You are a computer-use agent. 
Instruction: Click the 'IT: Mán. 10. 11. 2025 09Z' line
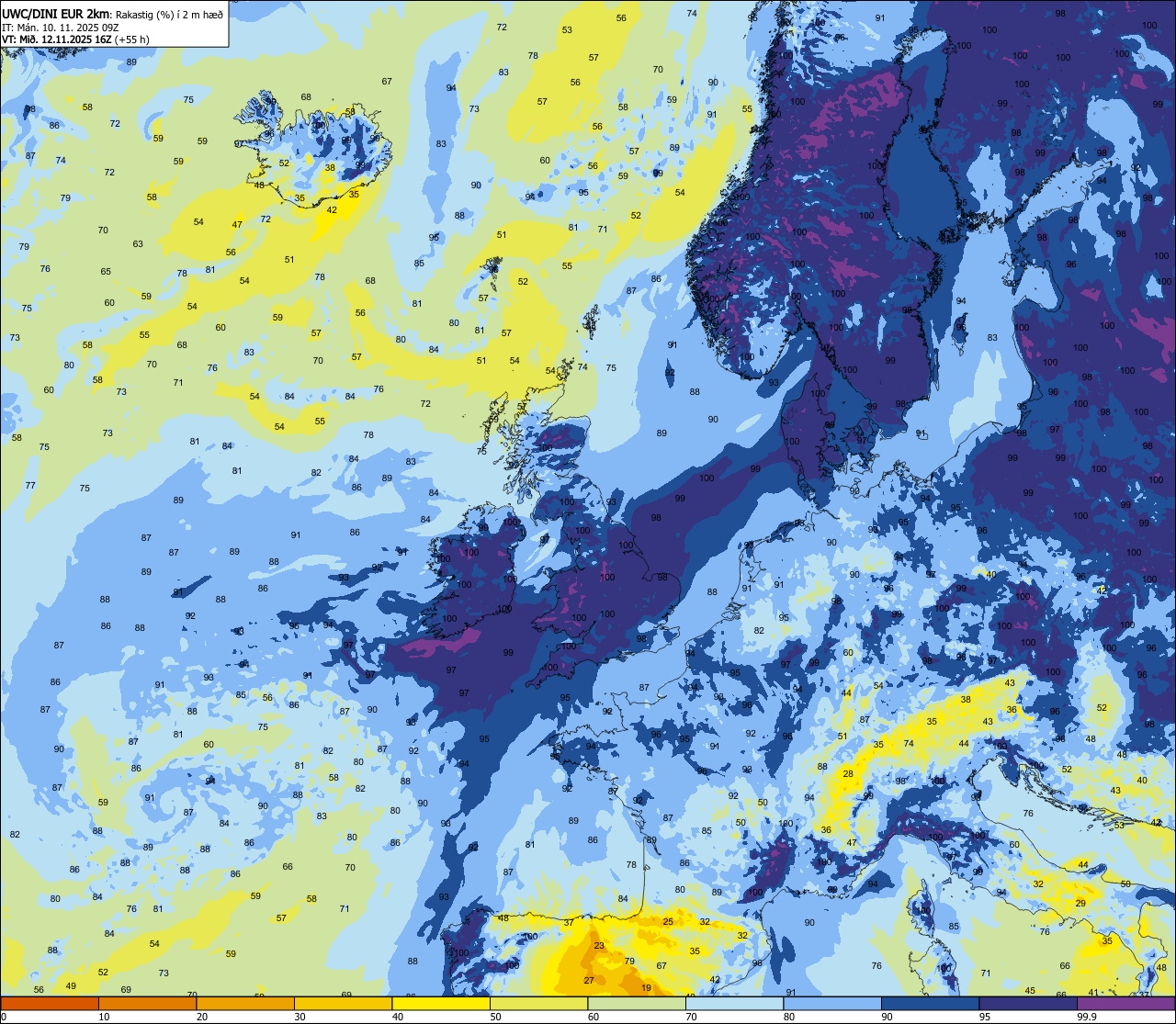pyautogui.click(x=62, y=28)
